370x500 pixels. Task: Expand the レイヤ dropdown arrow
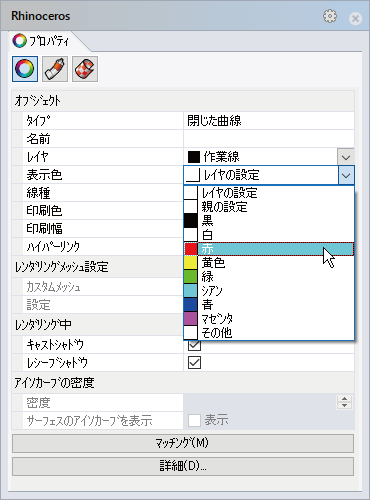click(x=346, y=157)
